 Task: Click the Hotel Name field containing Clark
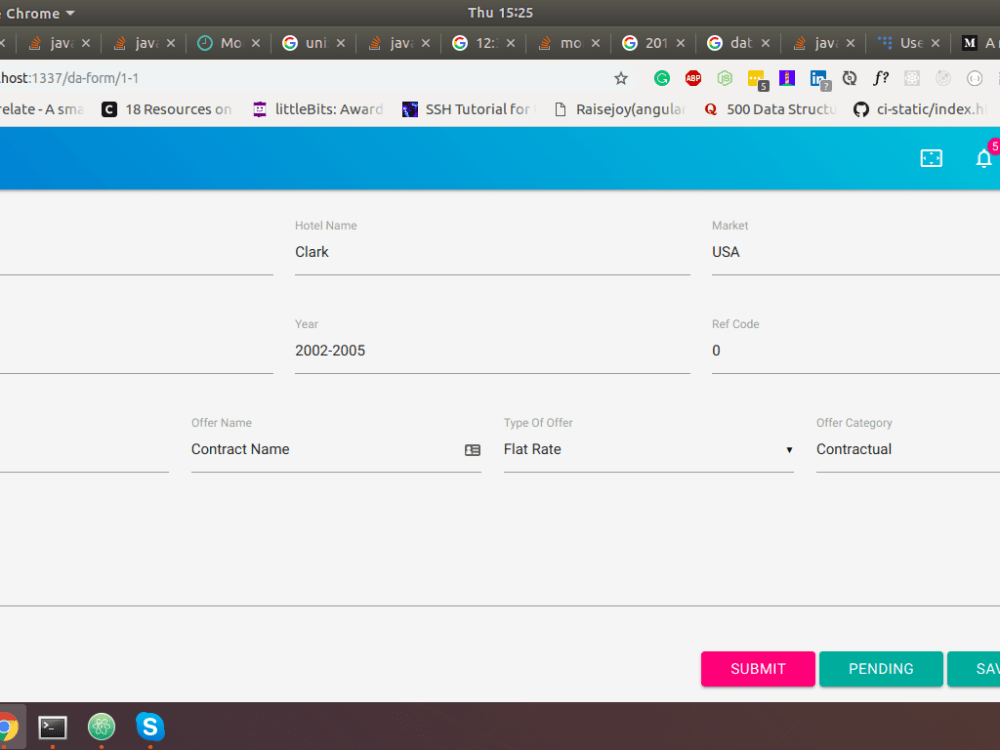point(492,253)
